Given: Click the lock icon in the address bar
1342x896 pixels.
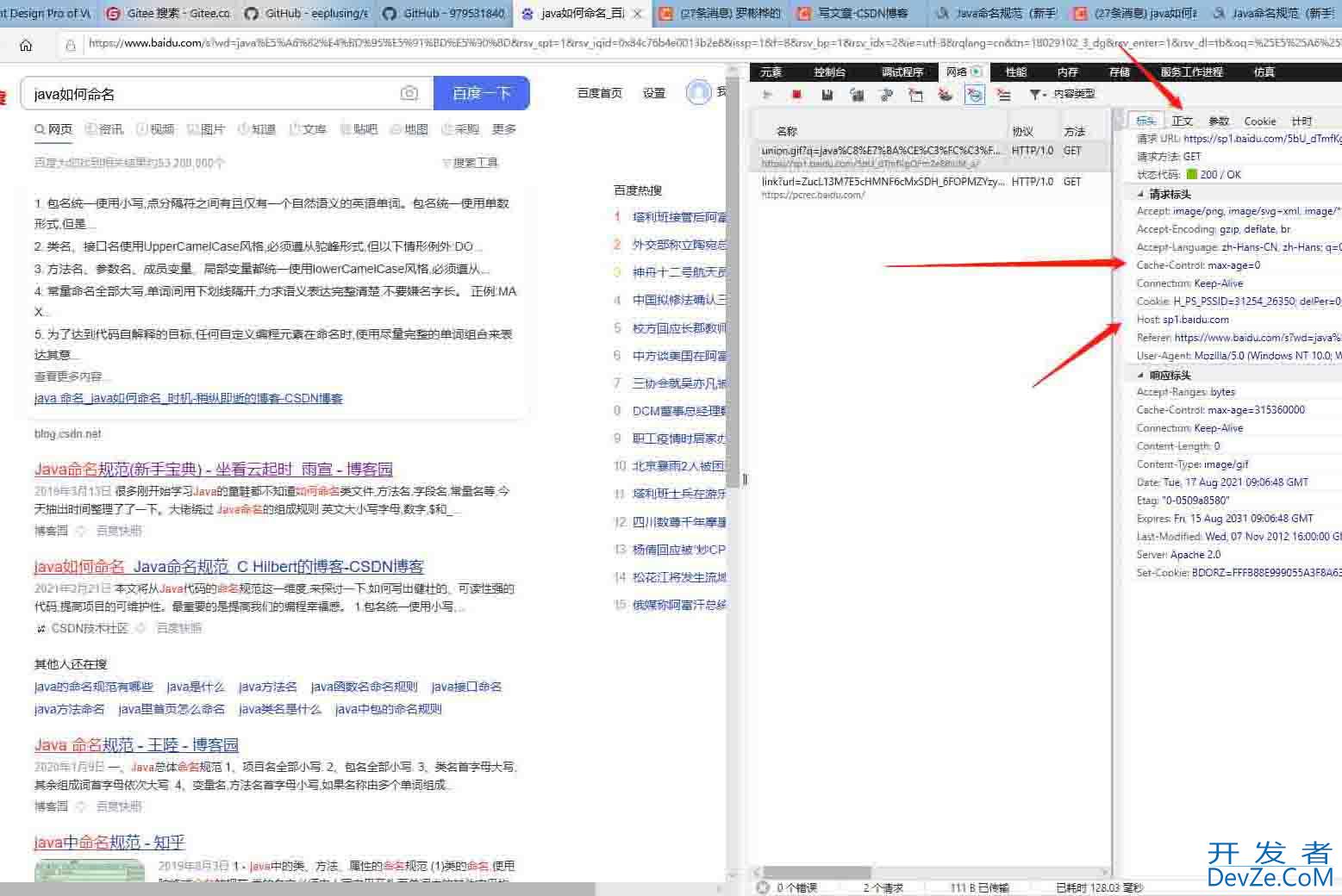Looking at the screenshot, I should (71, 45).
